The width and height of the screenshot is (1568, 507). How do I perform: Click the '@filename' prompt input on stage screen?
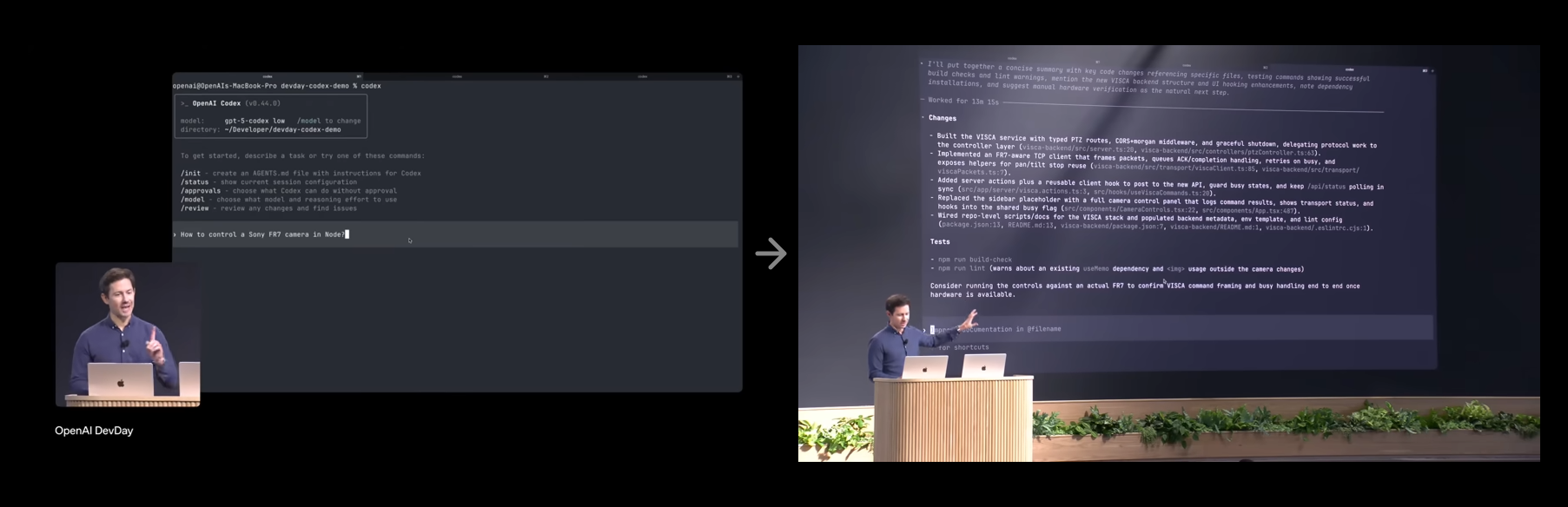[x=1178, y=329]
